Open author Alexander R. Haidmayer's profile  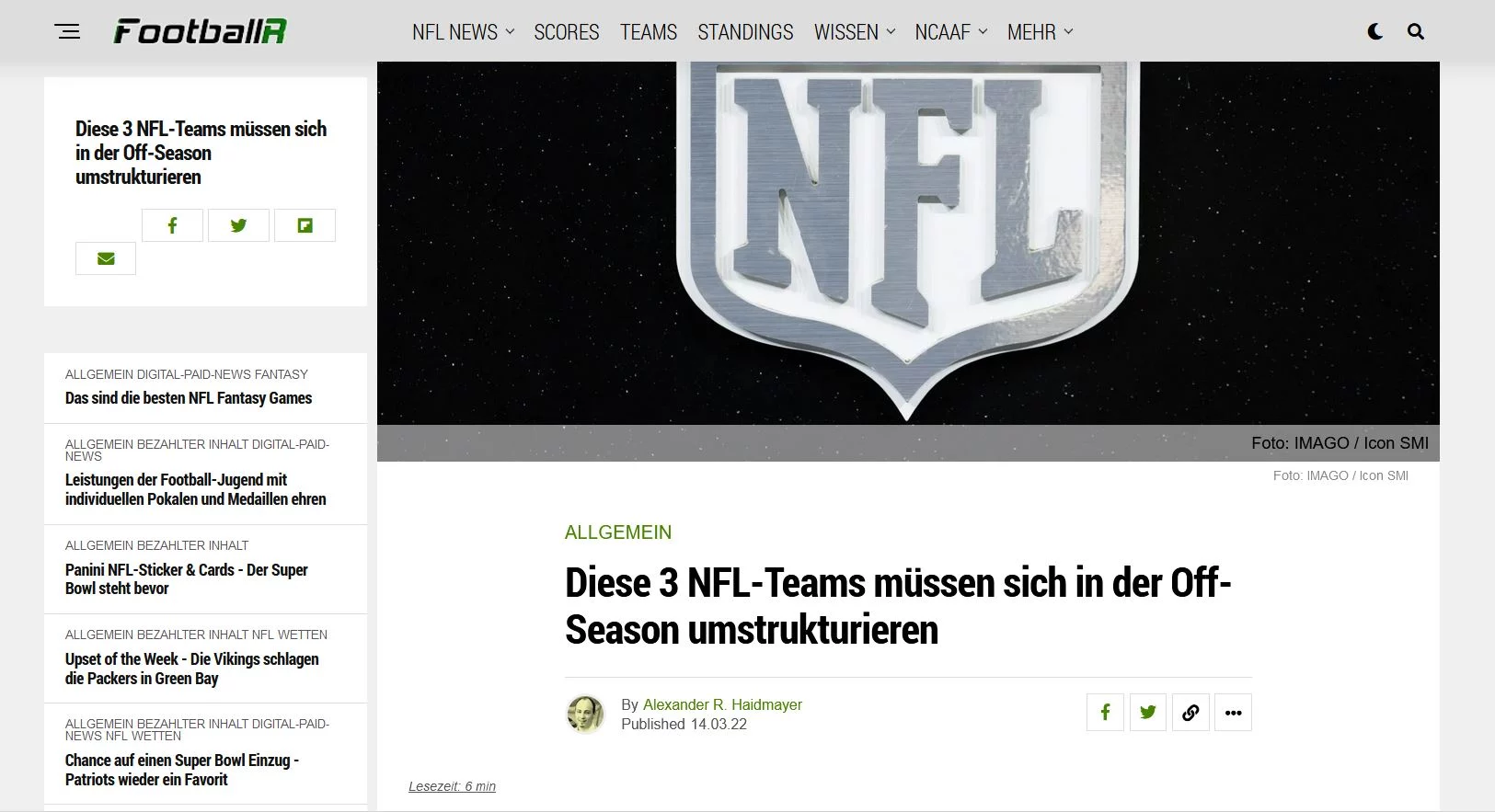(x=722, y=704)
